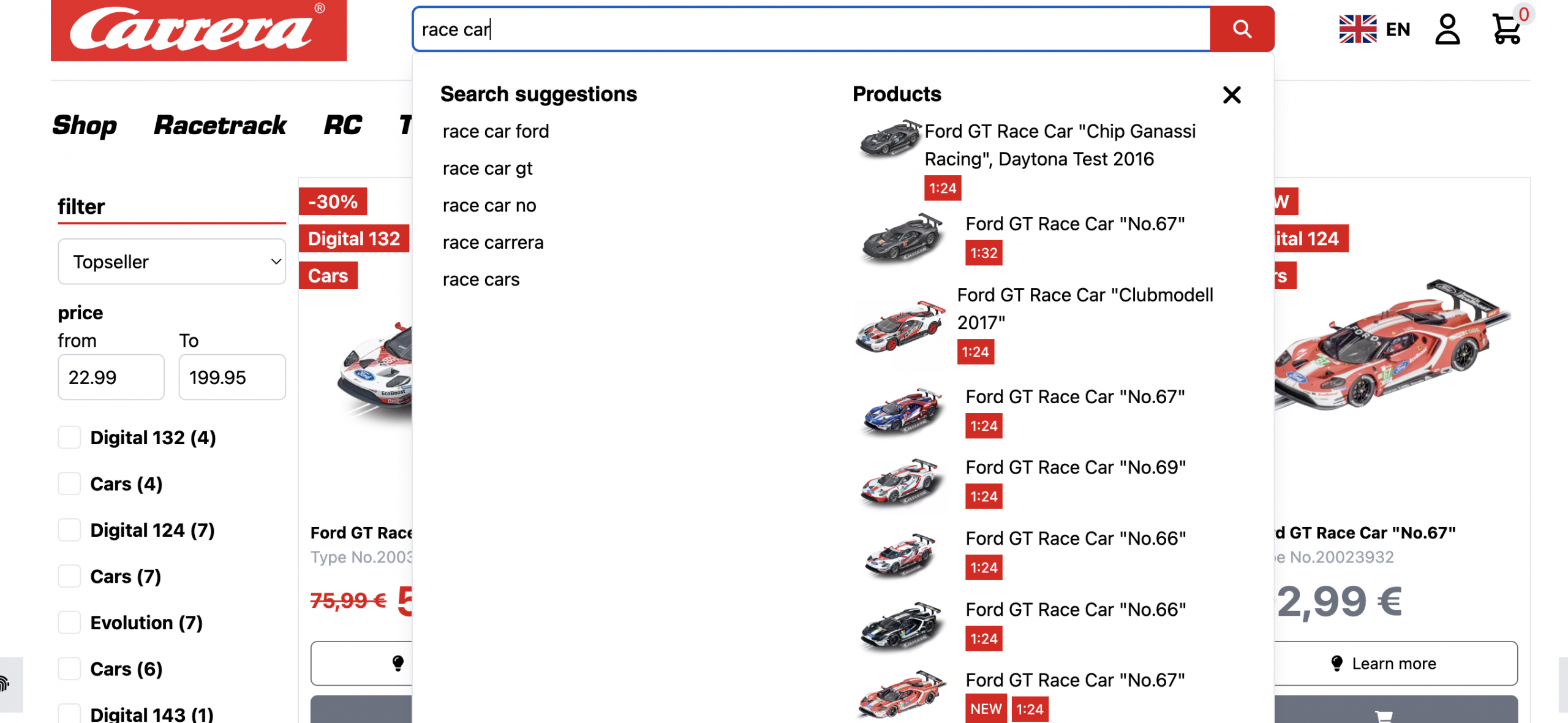Open Ford GT Race Car No.67 1:32 product
Image resolution: width=1568 pixels, height=723 pixels.
coord(1075,224)
